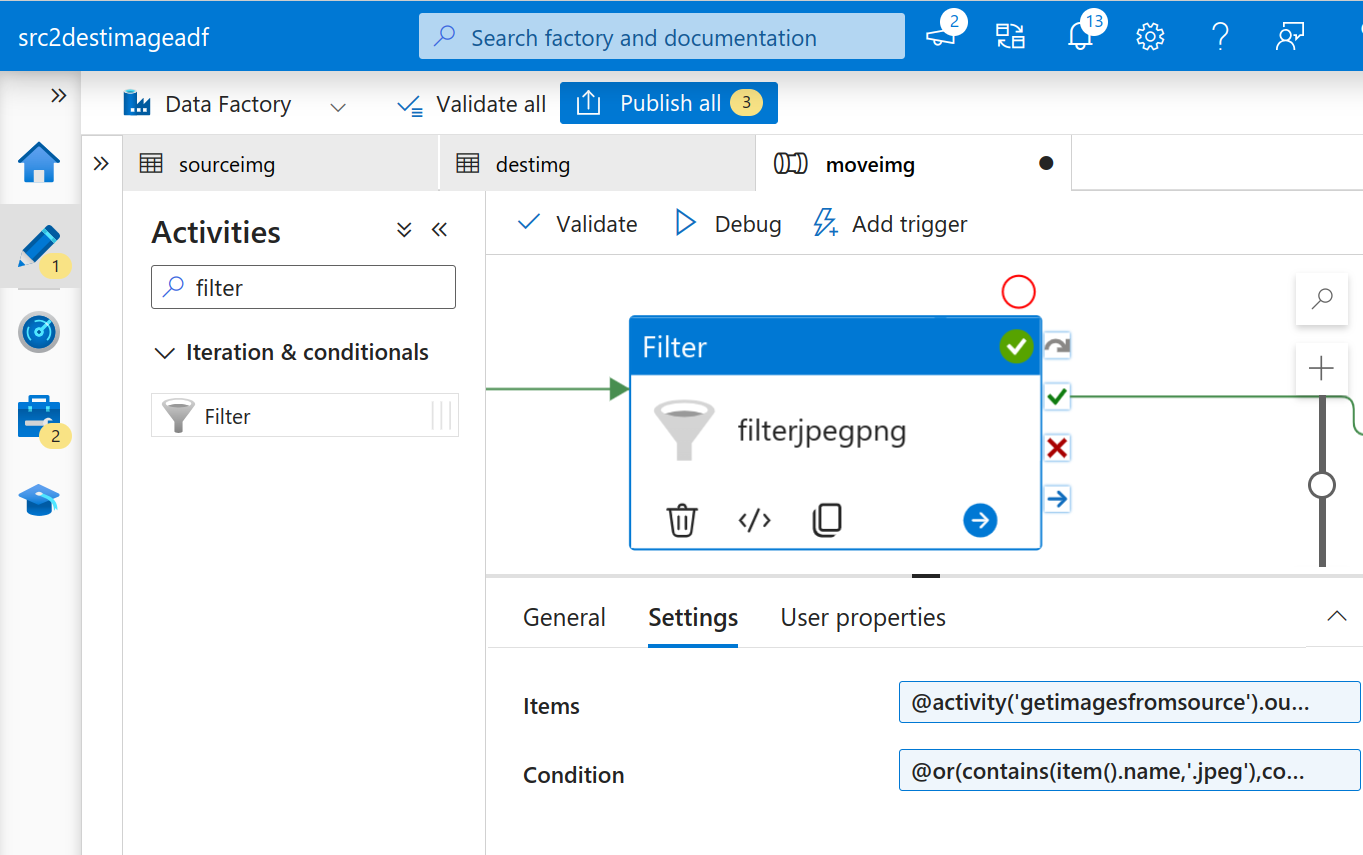Click the Condition expression field

(1129, 770)
